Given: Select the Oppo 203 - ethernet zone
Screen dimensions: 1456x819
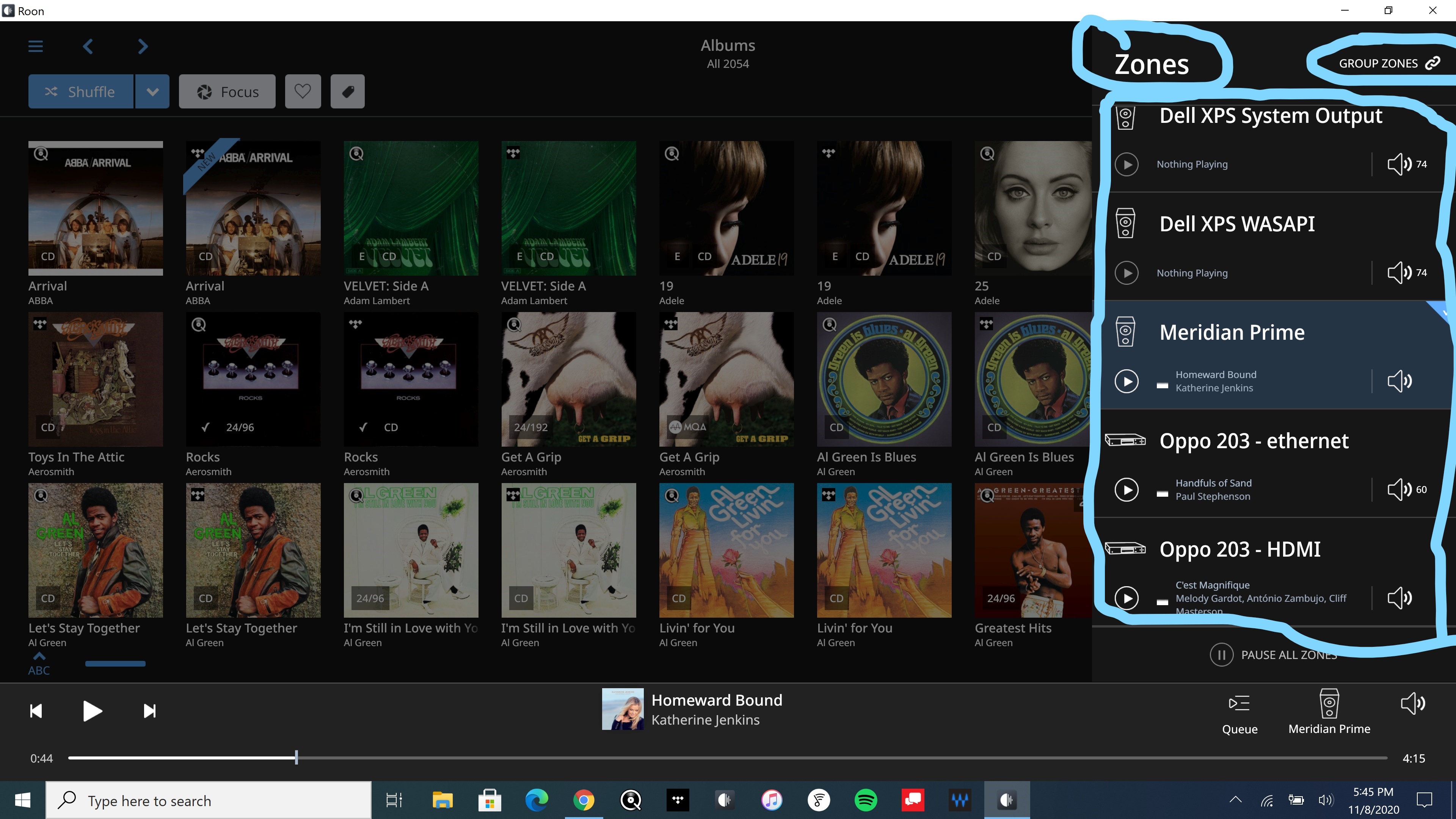Looking at the screenshot, I should pos(1254,441).
